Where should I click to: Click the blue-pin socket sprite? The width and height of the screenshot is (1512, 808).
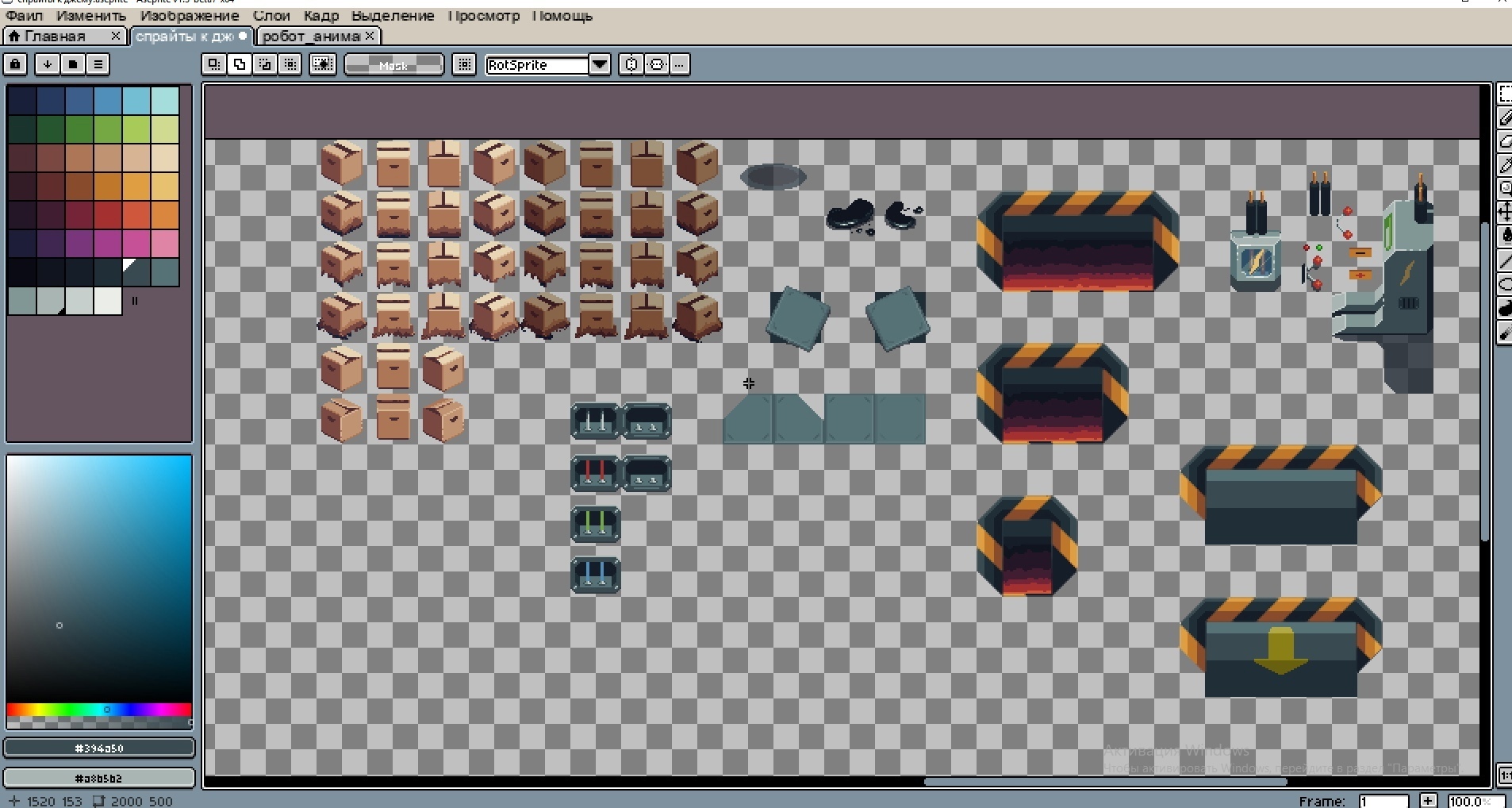(595, 575)
